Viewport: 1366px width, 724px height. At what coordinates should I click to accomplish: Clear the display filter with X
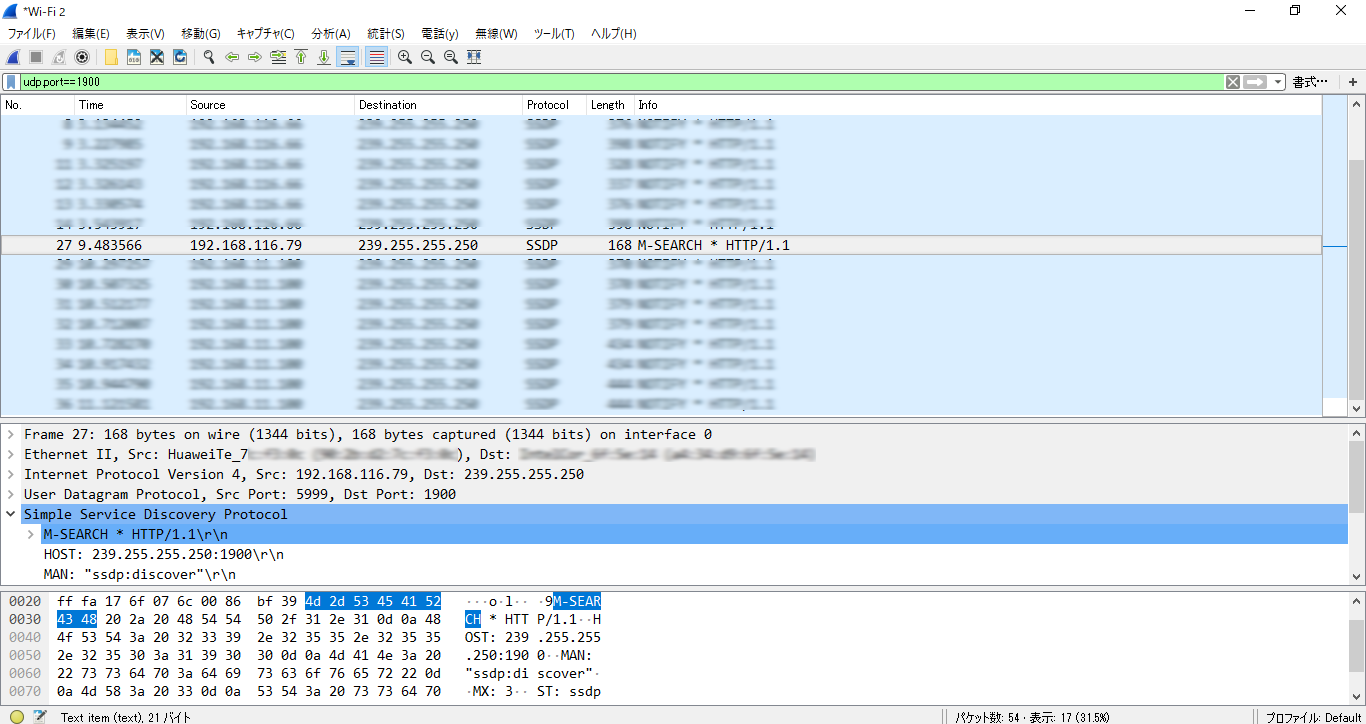(x=1233, y=82)
